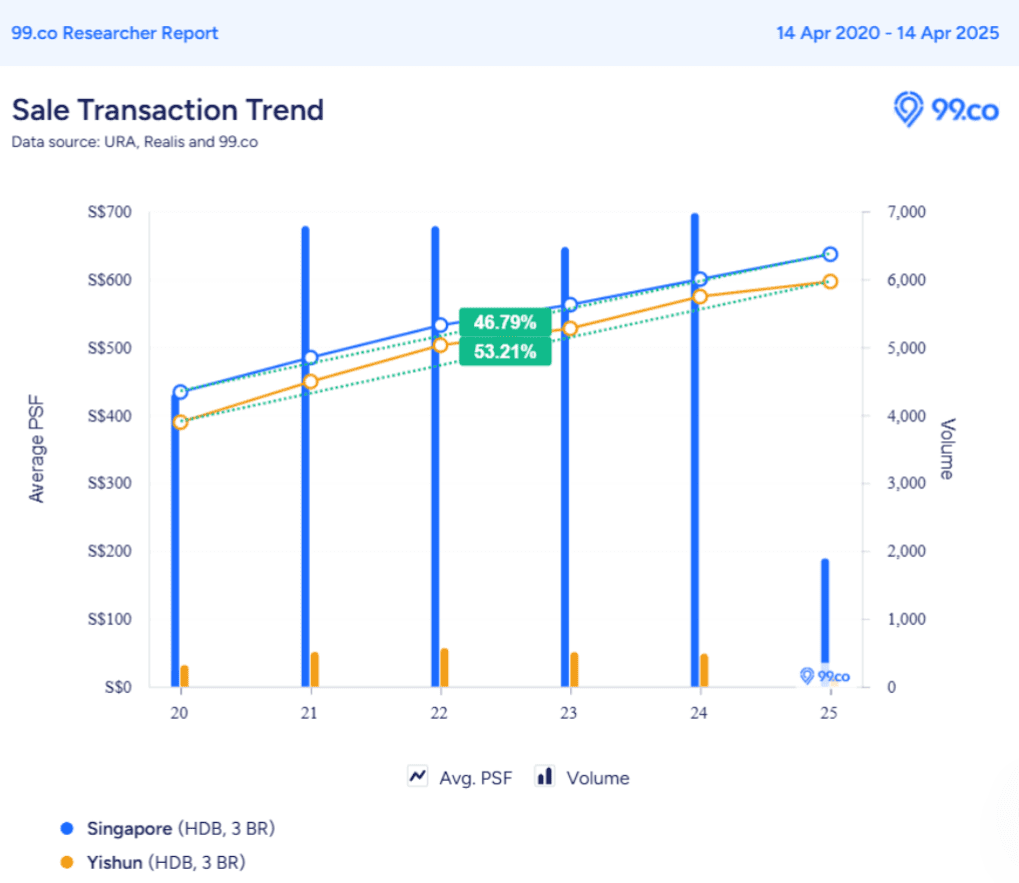
Task: Toggle Singapore (HDB, 3 BR) series
Action: click(180, 829)
